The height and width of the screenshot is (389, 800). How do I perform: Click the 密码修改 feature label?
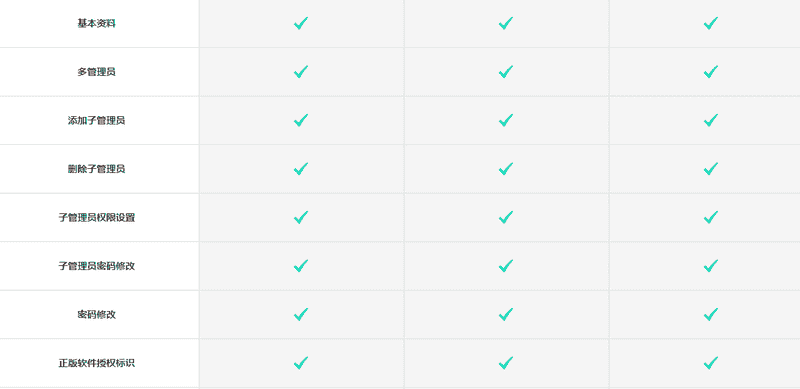point(96,314)
